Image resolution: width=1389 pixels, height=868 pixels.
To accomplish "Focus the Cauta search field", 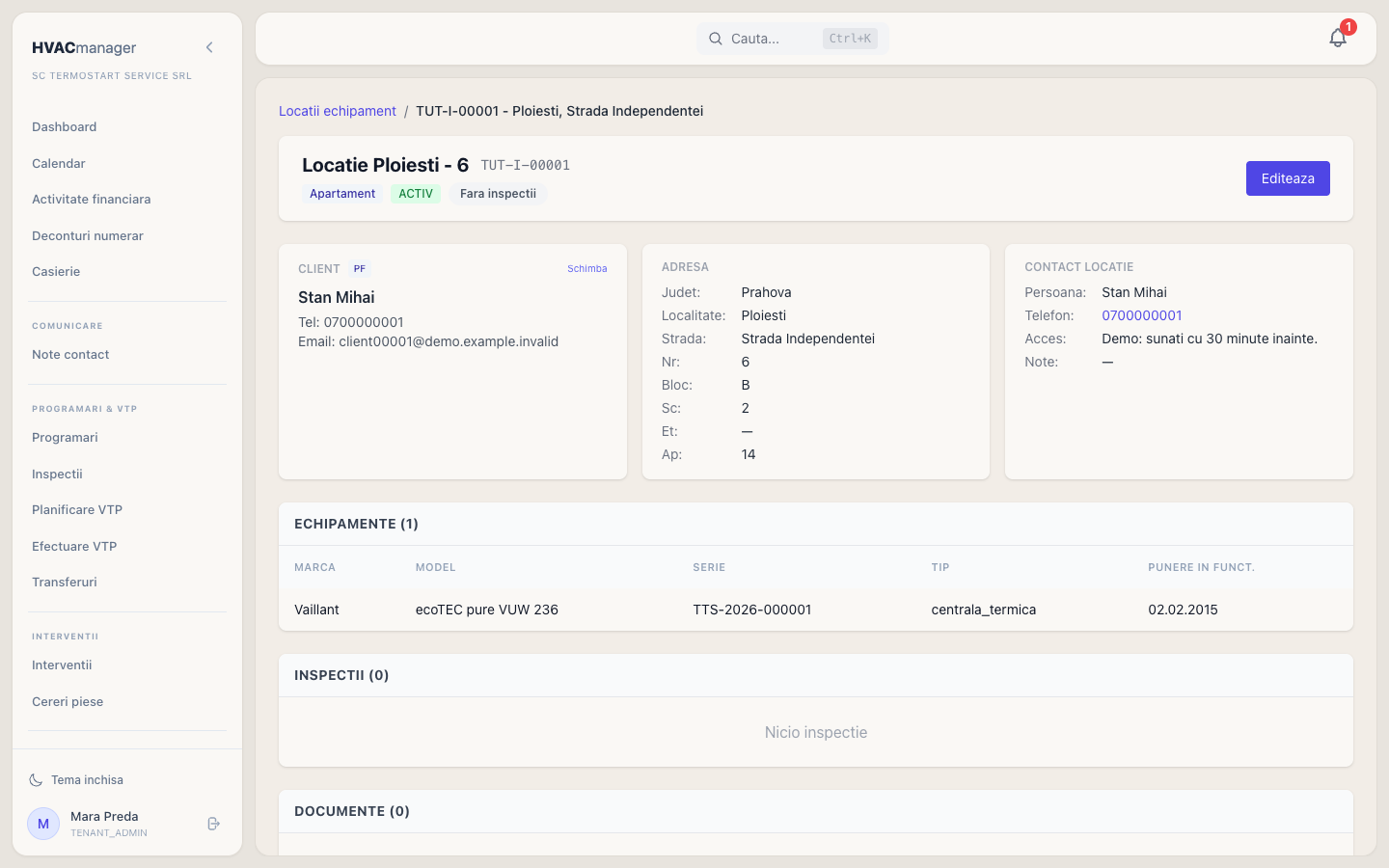I will [x=793, y=39].
